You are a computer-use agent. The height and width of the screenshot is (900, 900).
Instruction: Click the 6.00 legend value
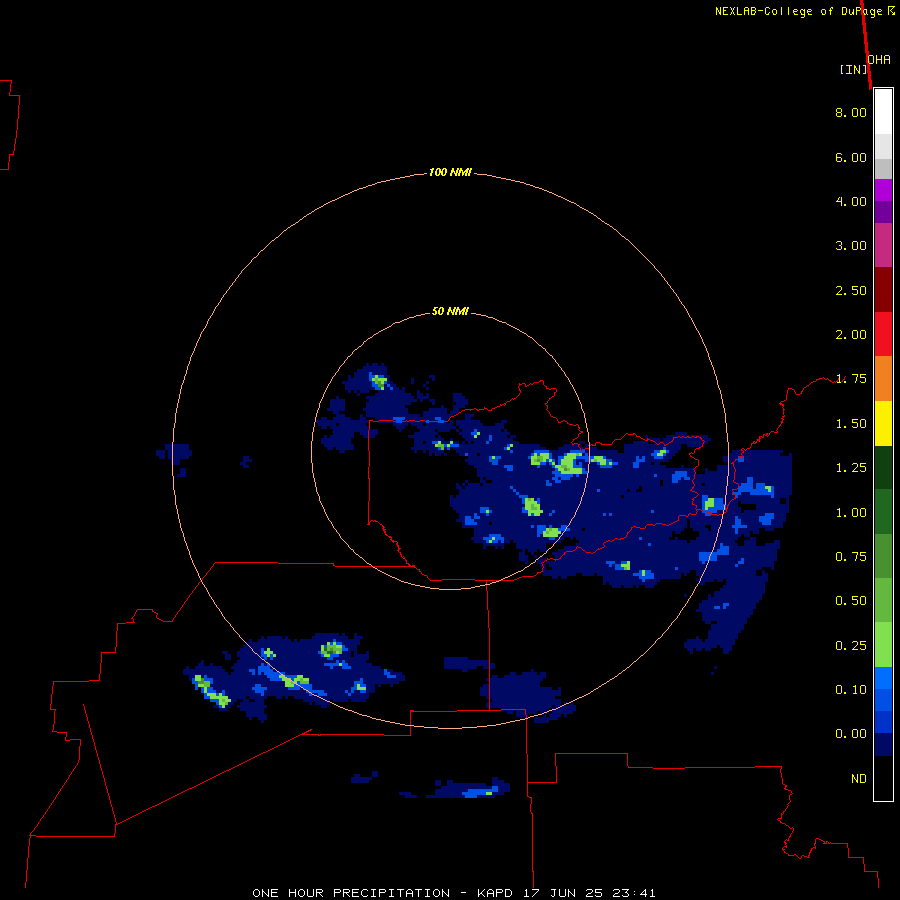(x=851, y=157)
